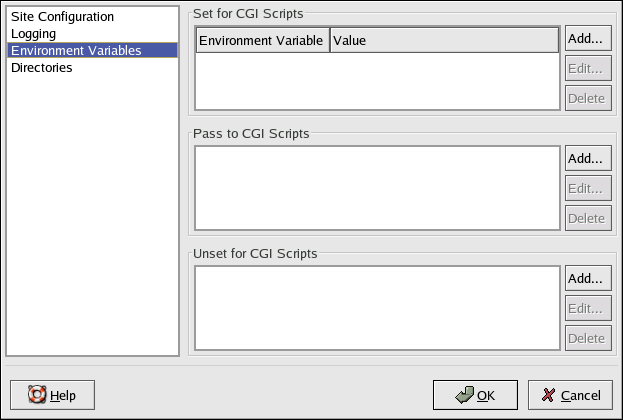Add a variable to Set for CGI Scripts
The image size is (623, 420).
[x=588, y=39]
